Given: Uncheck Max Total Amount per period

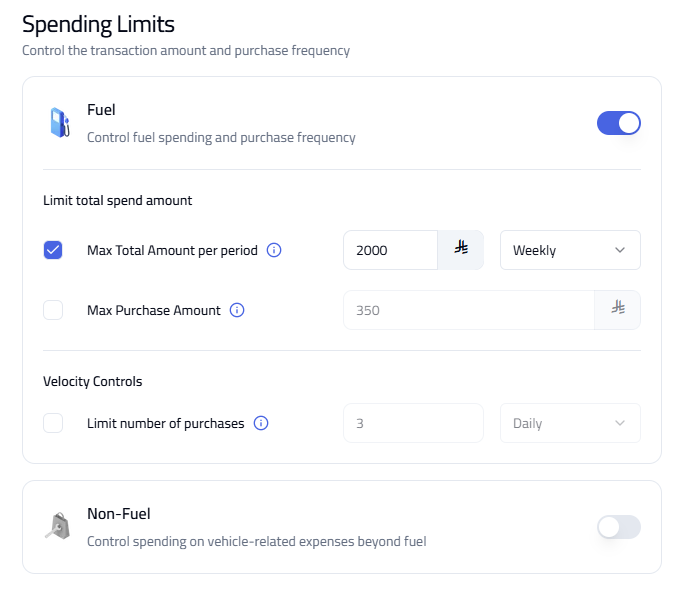Looking at the screenshot, I should coord(53,250).
